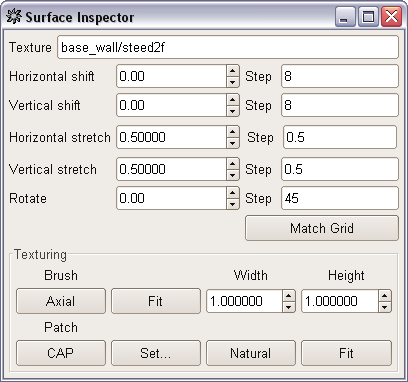Minimize the Surface Inspector window

[345, 17]
